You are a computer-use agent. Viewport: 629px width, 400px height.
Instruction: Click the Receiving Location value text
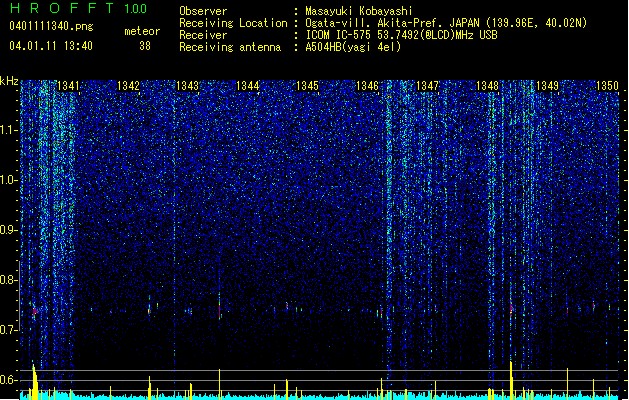click(446, 23)
